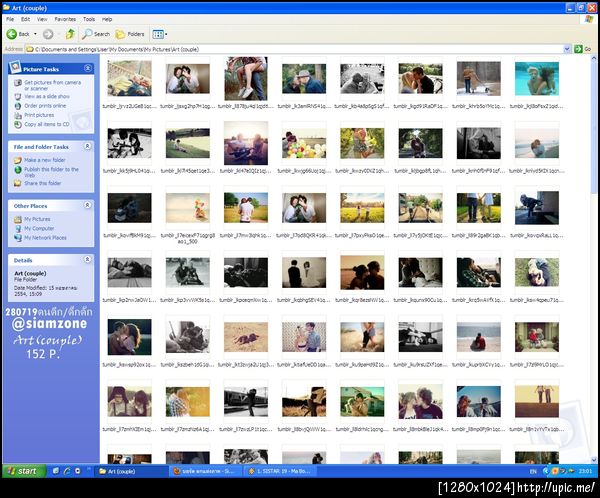Screen dimensions: 600x498
Task: Select the underwater couple thumbnail
Action: coord(536,78)
